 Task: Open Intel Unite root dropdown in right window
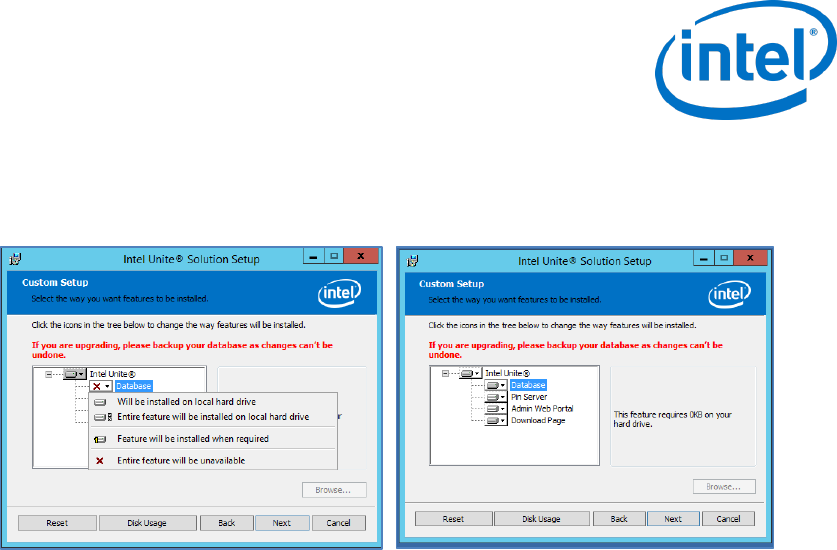pyautogui.click(x=470, y=373)
